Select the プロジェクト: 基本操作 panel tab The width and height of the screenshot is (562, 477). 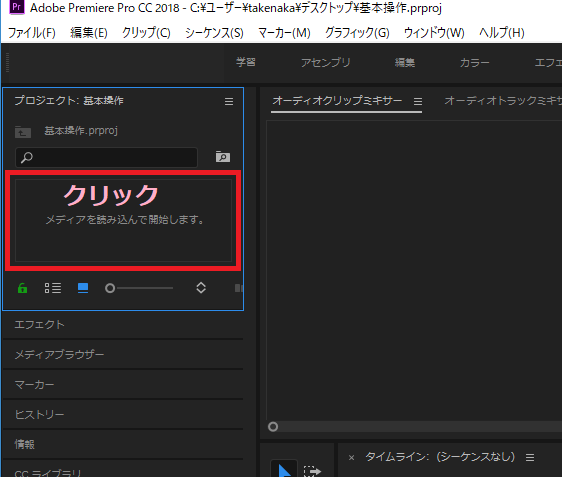point(69,101)
